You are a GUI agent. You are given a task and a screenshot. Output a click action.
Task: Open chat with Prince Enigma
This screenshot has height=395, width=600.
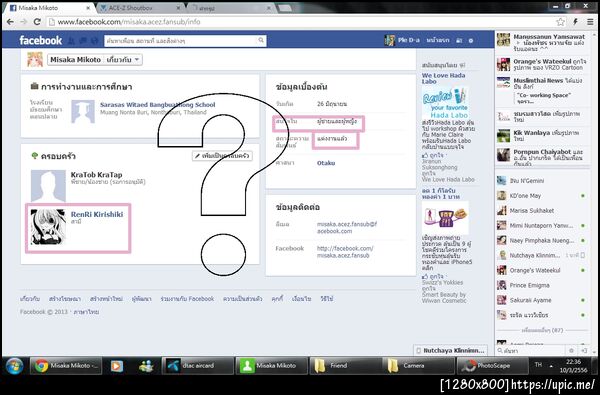[x=542, y=285]
